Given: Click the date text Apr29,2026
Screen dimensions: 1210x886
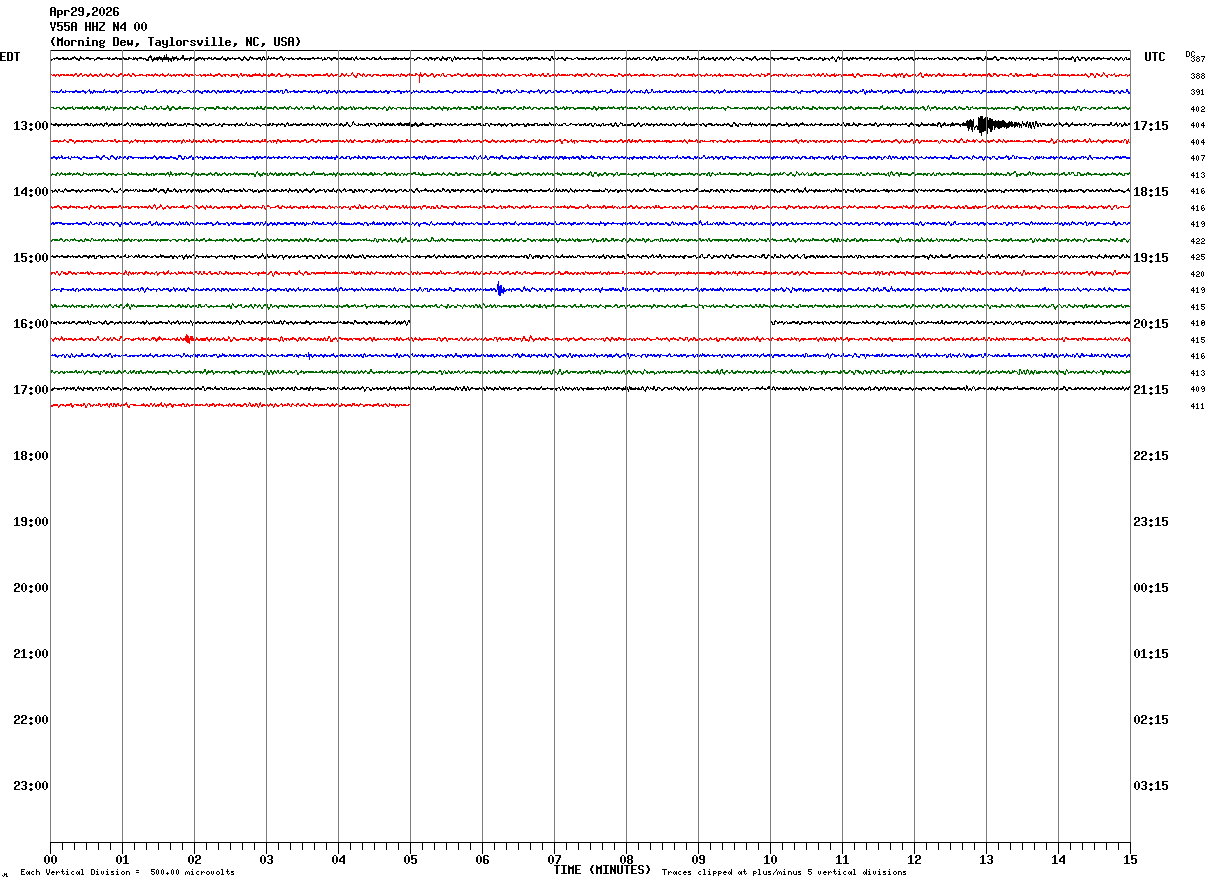Looking at the screenshot, I should tap(84, 12).
